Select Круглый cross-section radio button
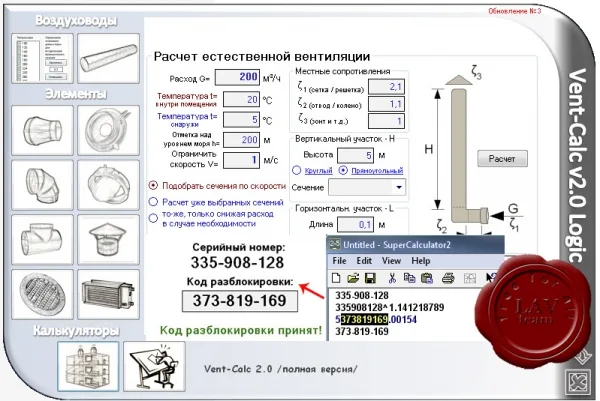Image resolution: width=600 pixels, height=401 pixels. (x=297, y=170)
